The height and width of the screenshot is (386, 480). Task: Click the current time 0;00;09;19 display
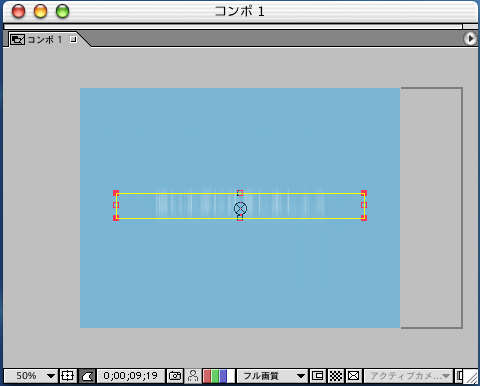tap(131, 376)
